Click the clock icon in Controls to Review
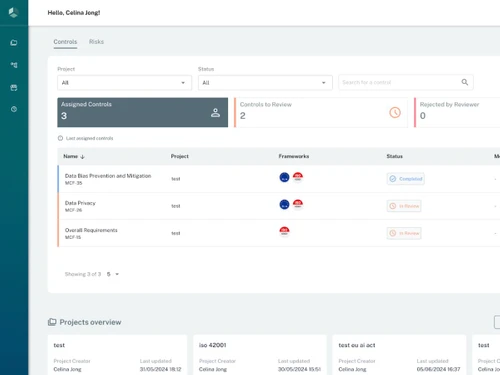Viewport: 500px width, 375px height. 395,112
